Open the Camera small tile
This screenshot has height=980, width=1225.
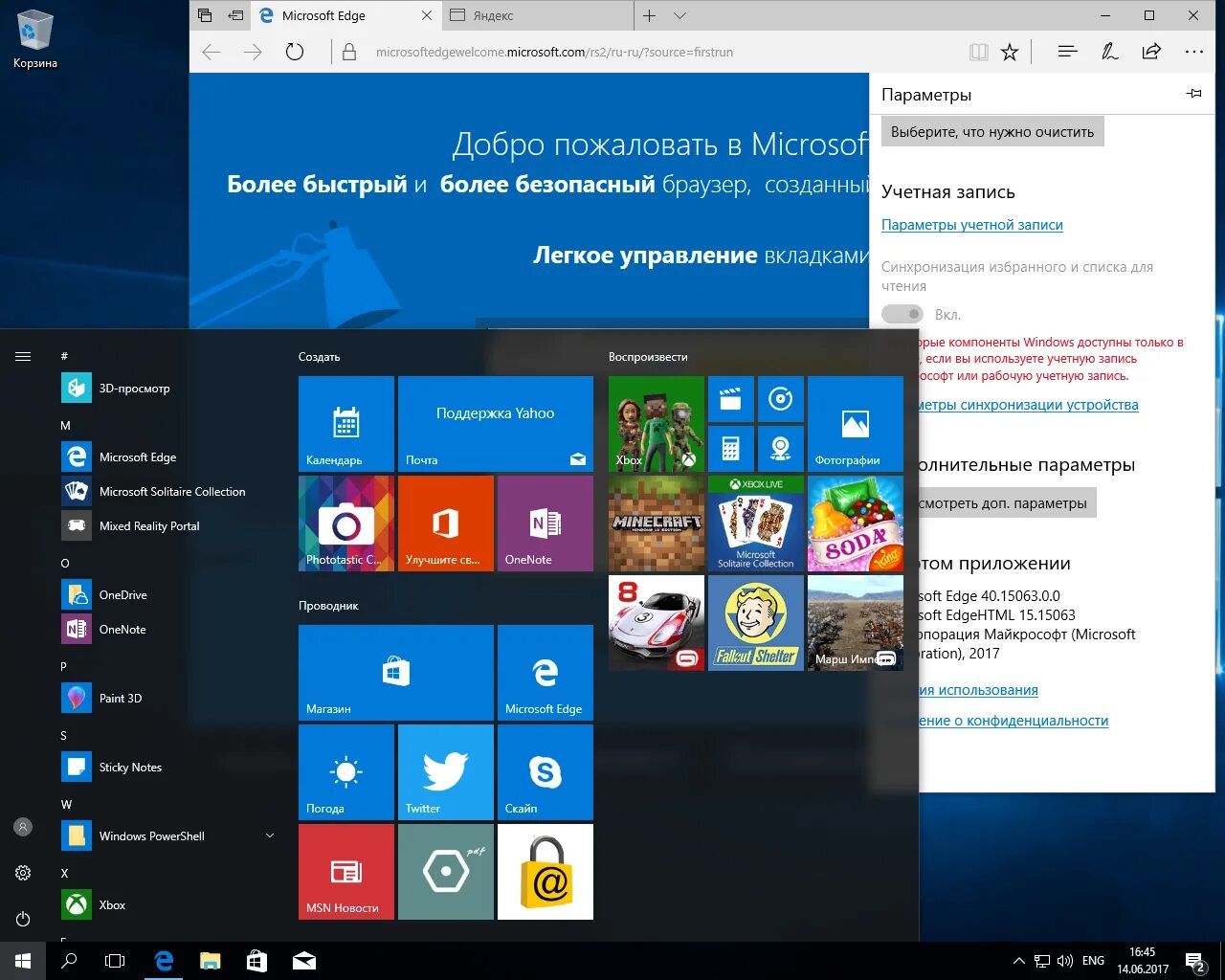(x=781, y=449)
